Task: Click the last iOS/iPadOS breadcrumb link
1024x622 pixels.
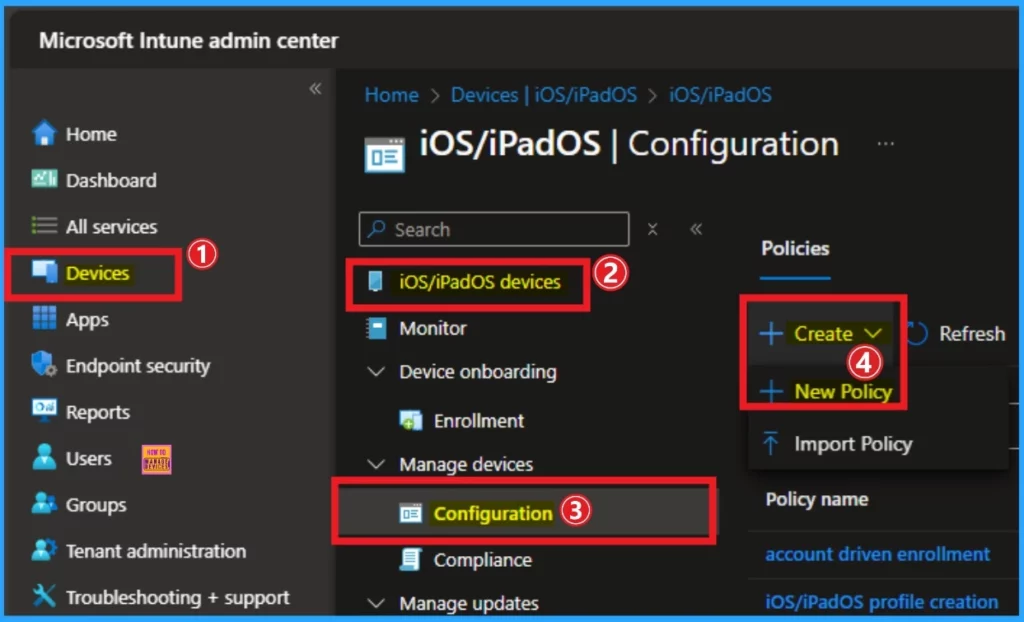Action: pos(720,95)
